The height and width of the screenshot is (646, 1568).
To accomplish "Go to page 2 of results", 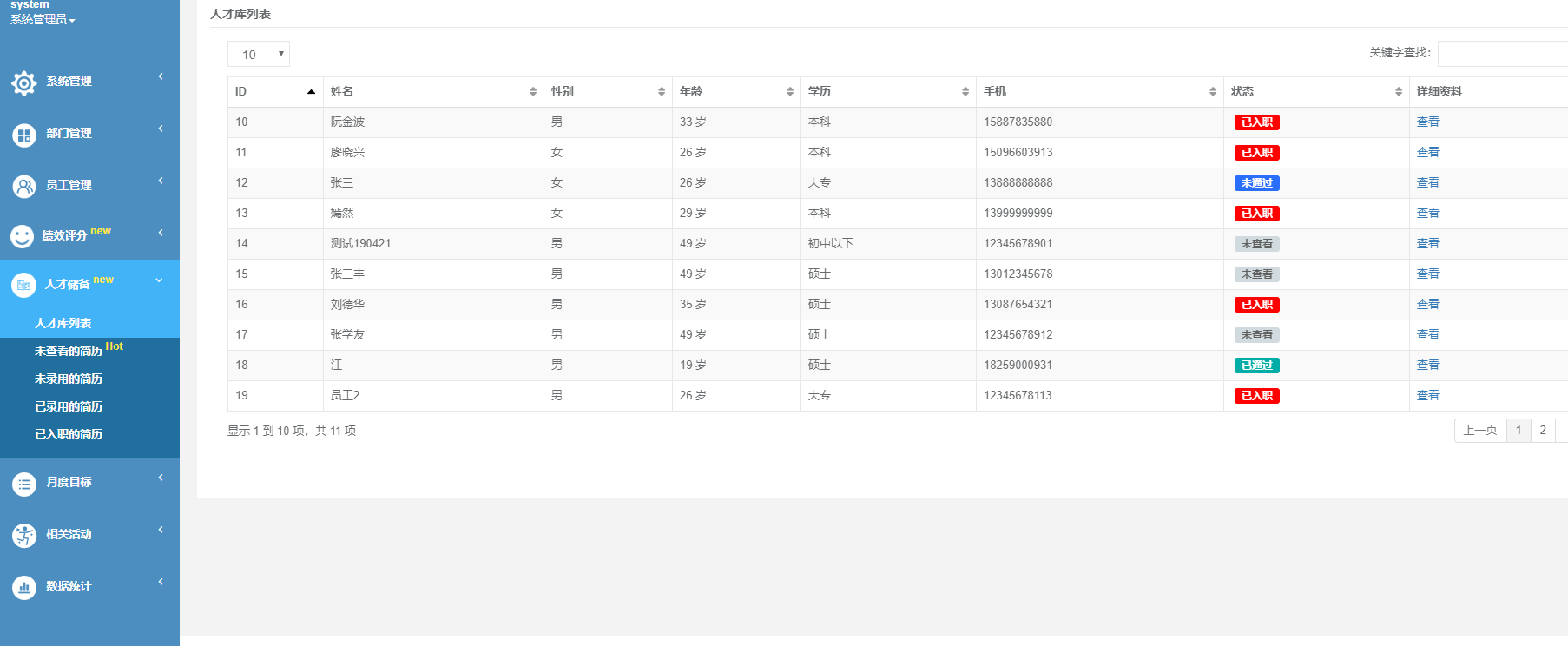I will [x=1542, y=430].
